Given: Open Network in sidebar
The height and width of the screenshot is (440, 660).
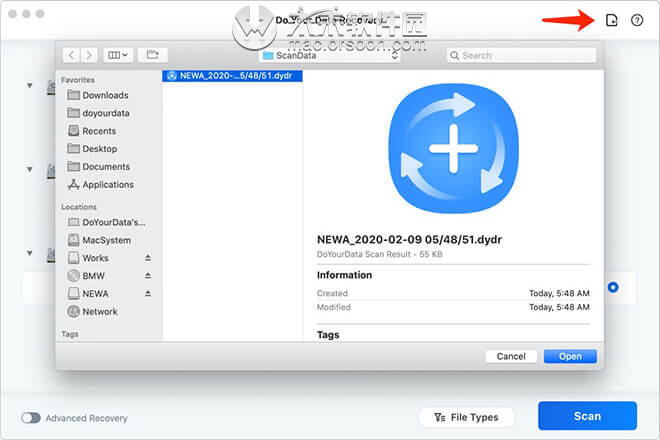Looking at the screenshot, I should (100, 312).
